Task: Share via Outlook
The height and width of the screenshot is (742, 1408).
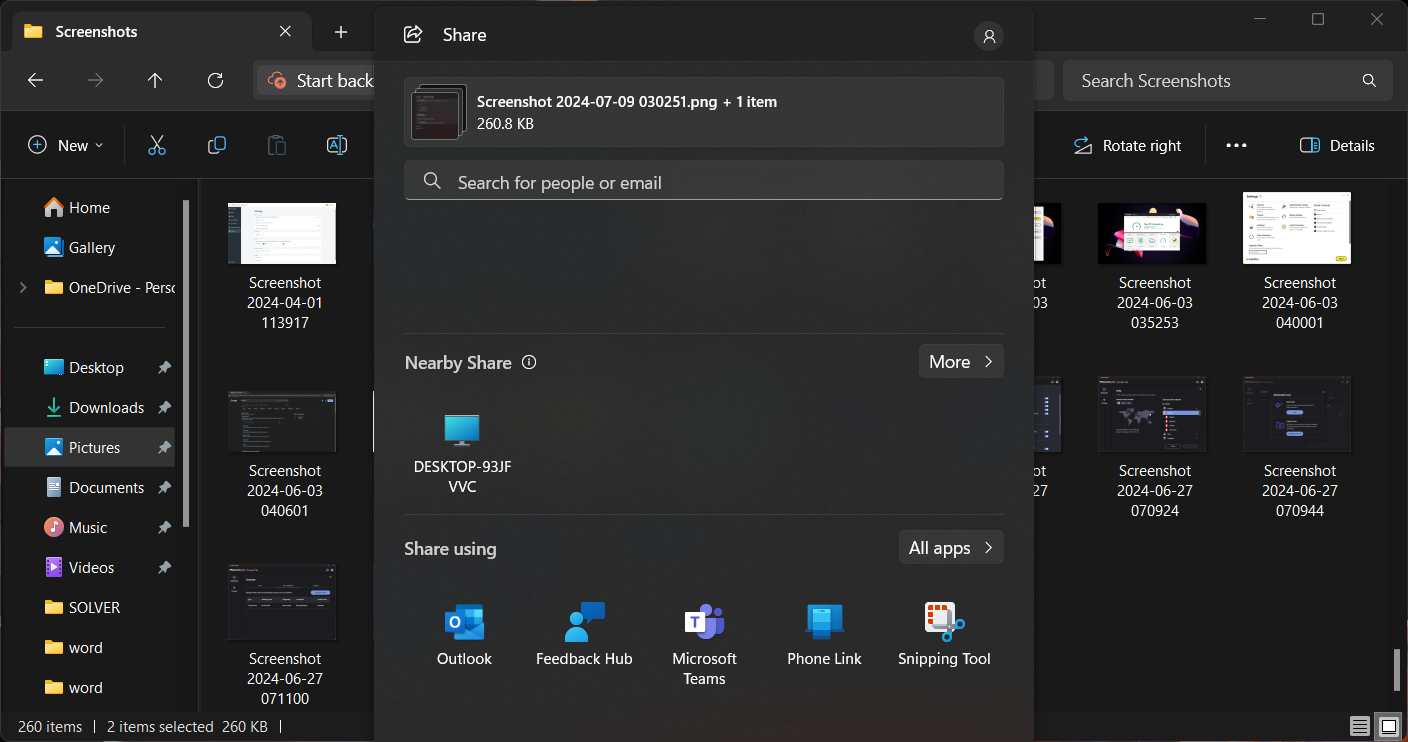Action: coord(463,633)
